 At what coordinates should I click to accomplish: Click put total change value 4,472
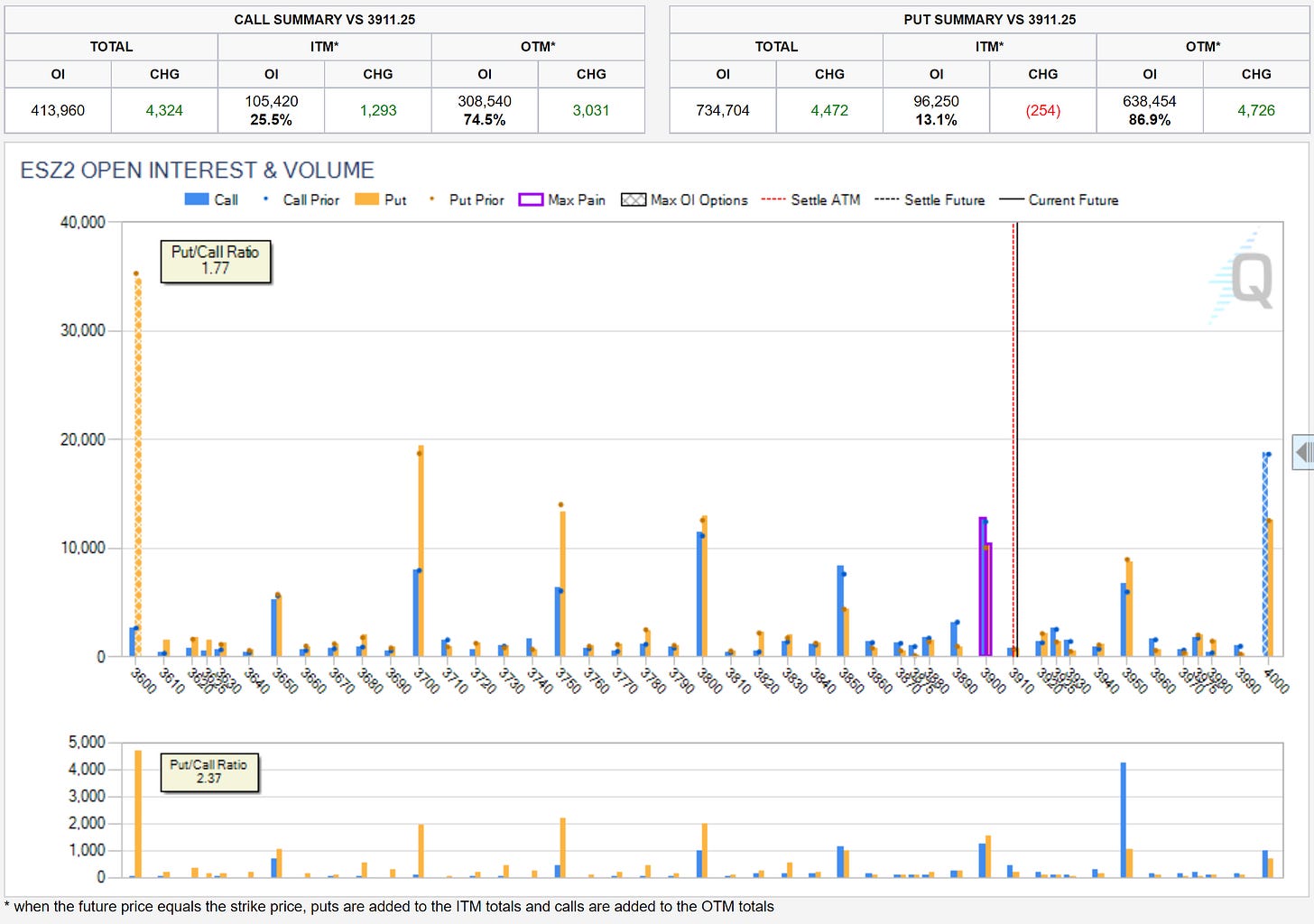pyautogui.click(x=829, y=110)
